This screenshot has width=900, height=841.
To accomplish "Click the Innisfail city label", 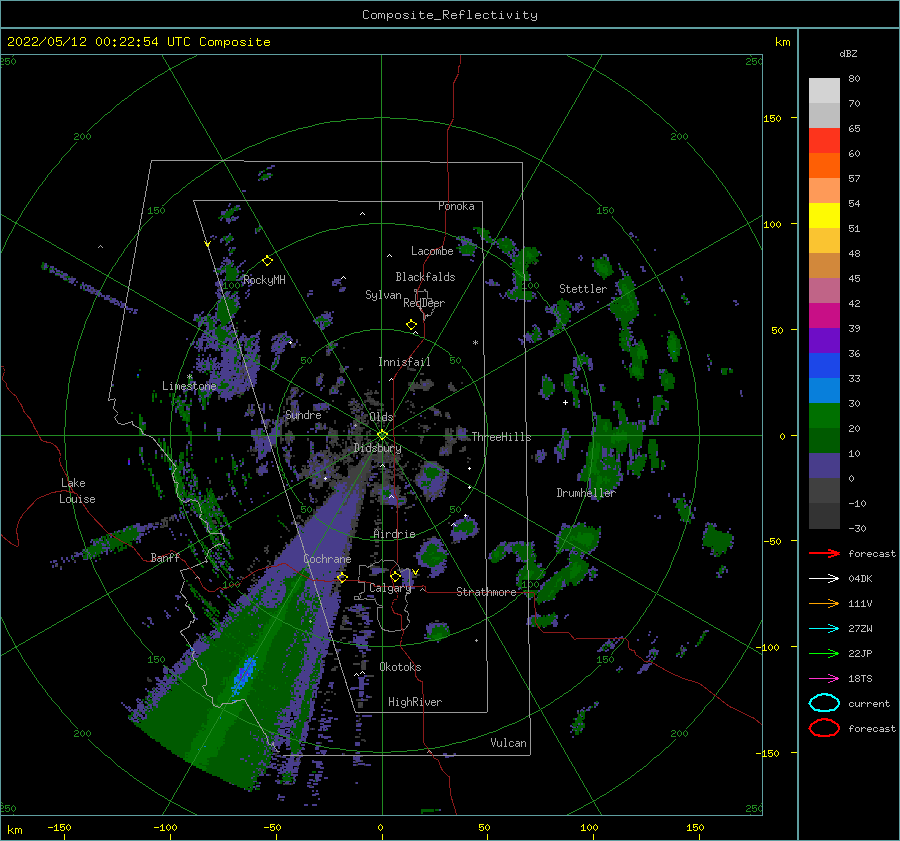I will pyautogui.click(x=404, y=362).
